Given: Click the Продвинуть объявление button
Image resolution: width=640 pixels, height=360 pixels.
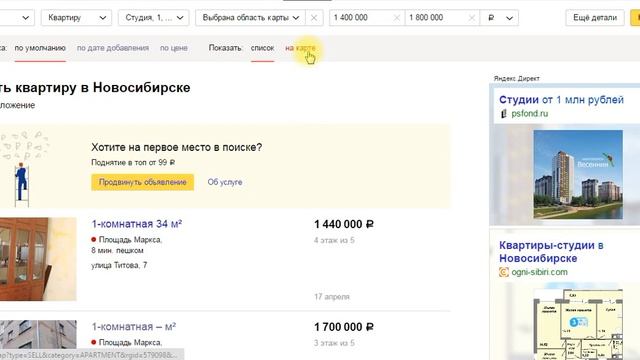Looking at the screenshot, I should [x=142, y=182].
